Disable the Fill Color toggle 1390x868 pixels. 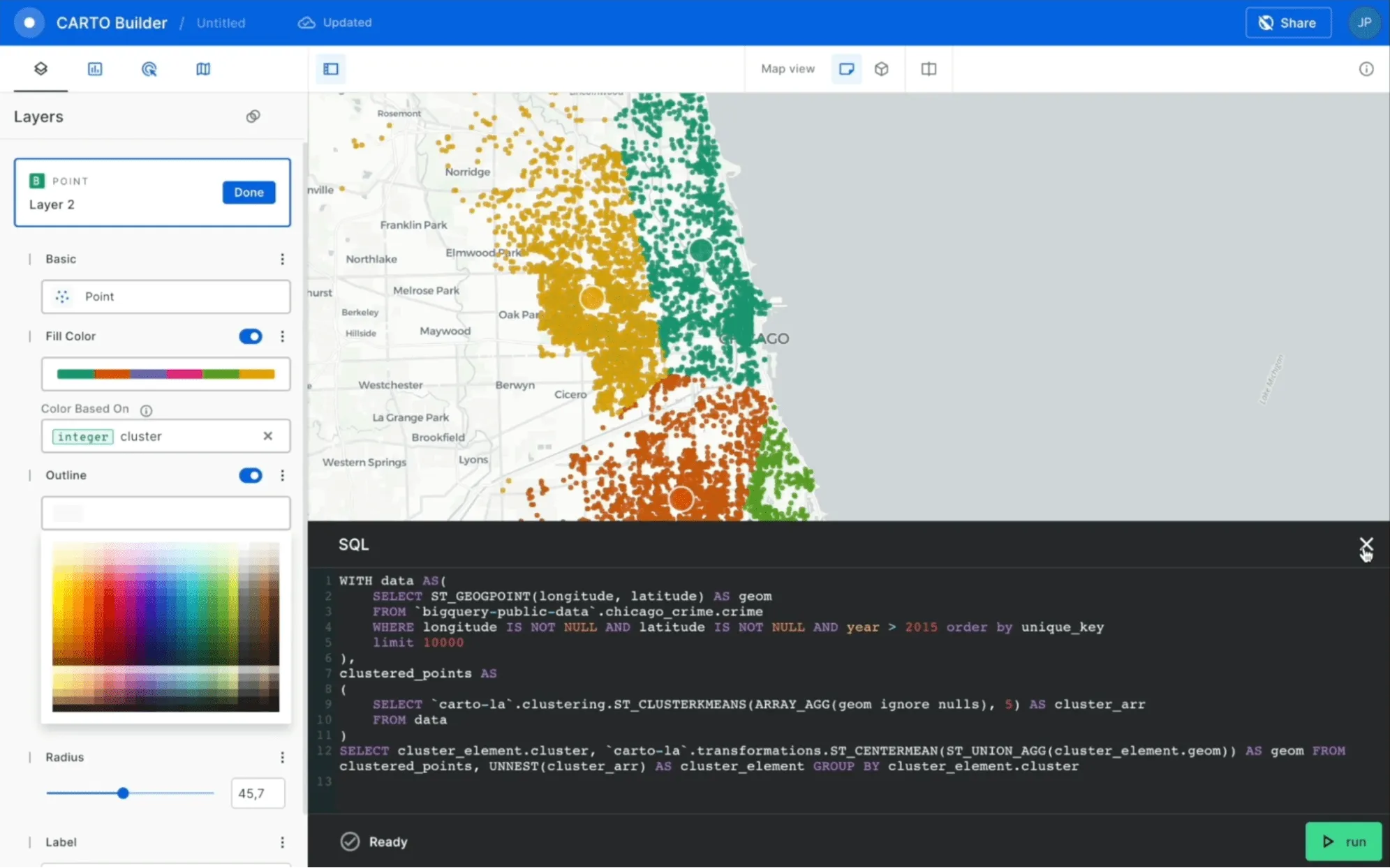(x=249, y=336)
